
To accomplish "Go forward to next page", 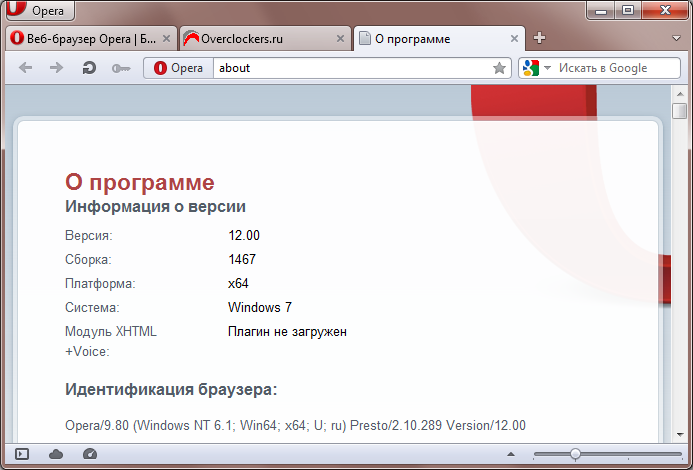I will pos(57,68).
